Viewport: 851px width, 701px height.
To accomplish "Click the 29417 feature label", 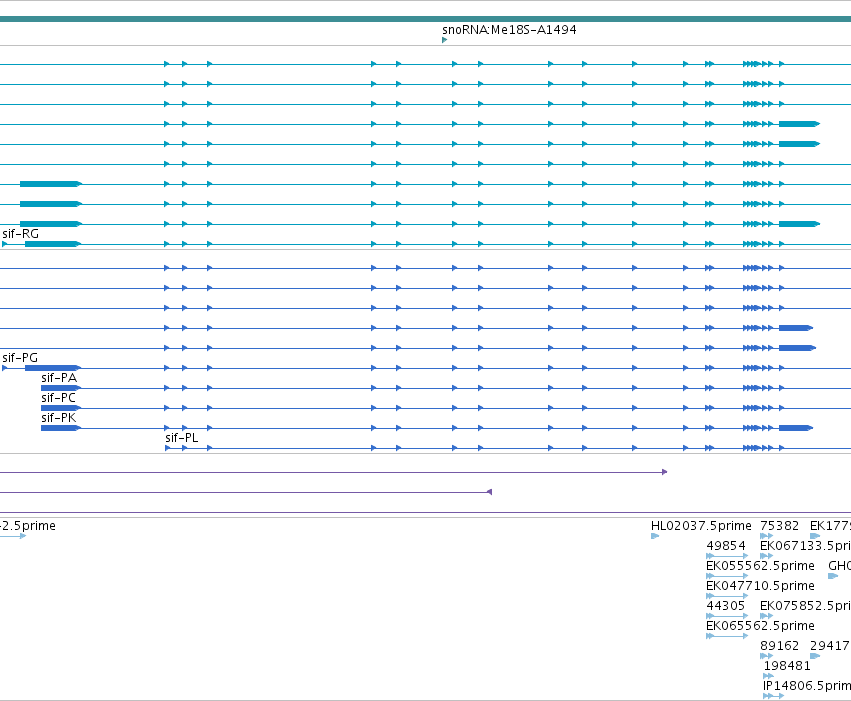I will point(830,646).
